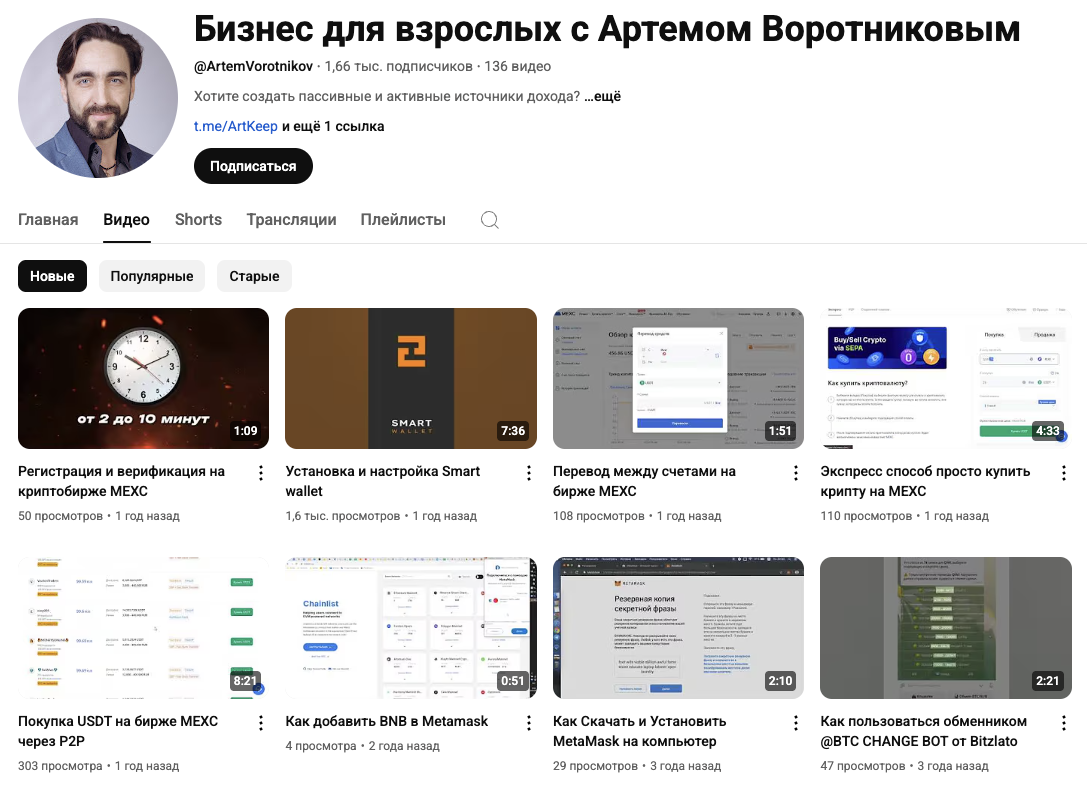Play the Chainlist thumbnail video 0:51
Image resolution: width=1087 pixels, height=792 pixels.
pyautogui.click(x=411, y=628)
